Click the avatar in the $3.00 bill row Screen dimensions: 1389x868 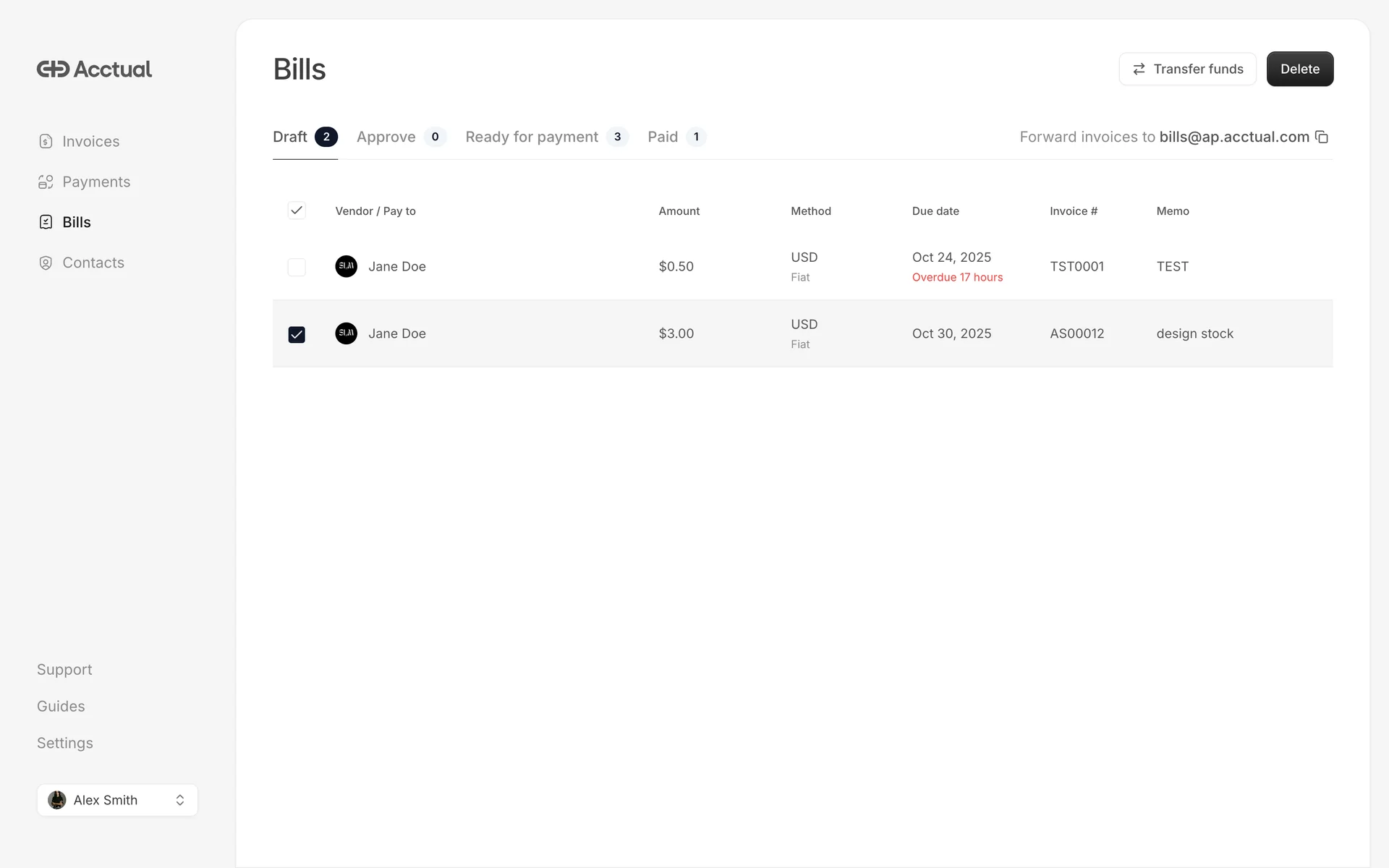[x=346, y=333]
